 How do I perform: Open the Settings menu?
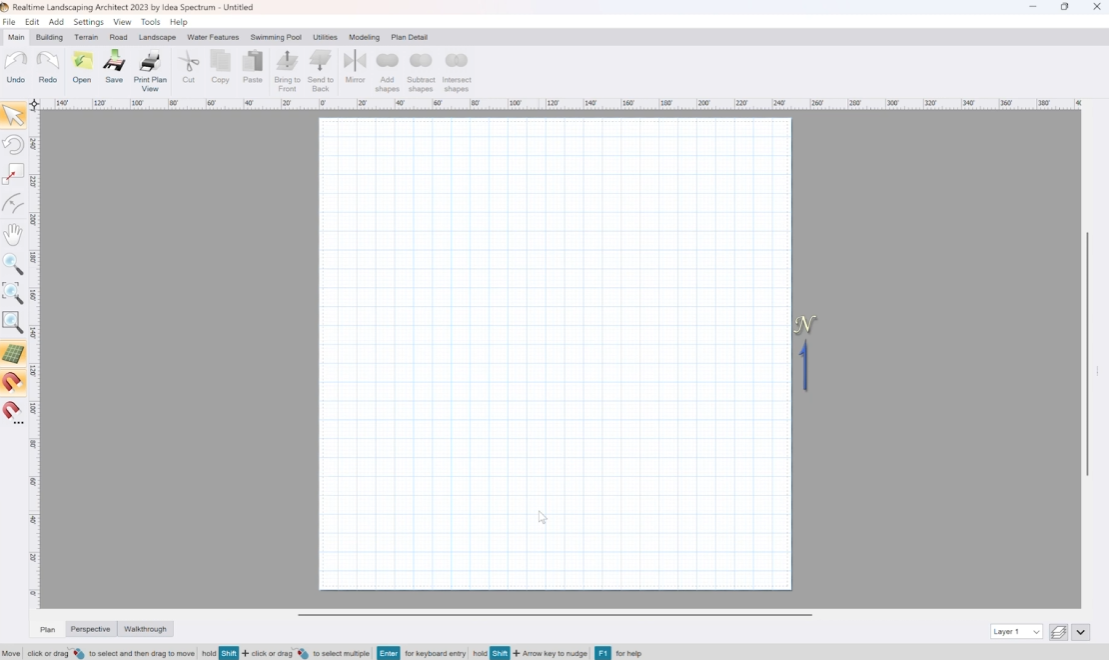[88, 22]
